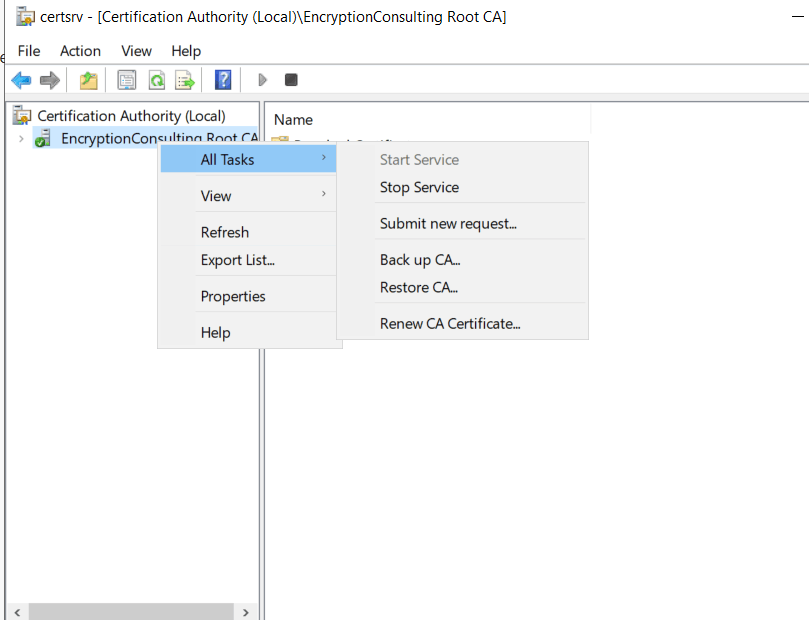This screenshot has height=620, width=809.
Task: Open the blue Help question mark icon
Action: point(223,80)
